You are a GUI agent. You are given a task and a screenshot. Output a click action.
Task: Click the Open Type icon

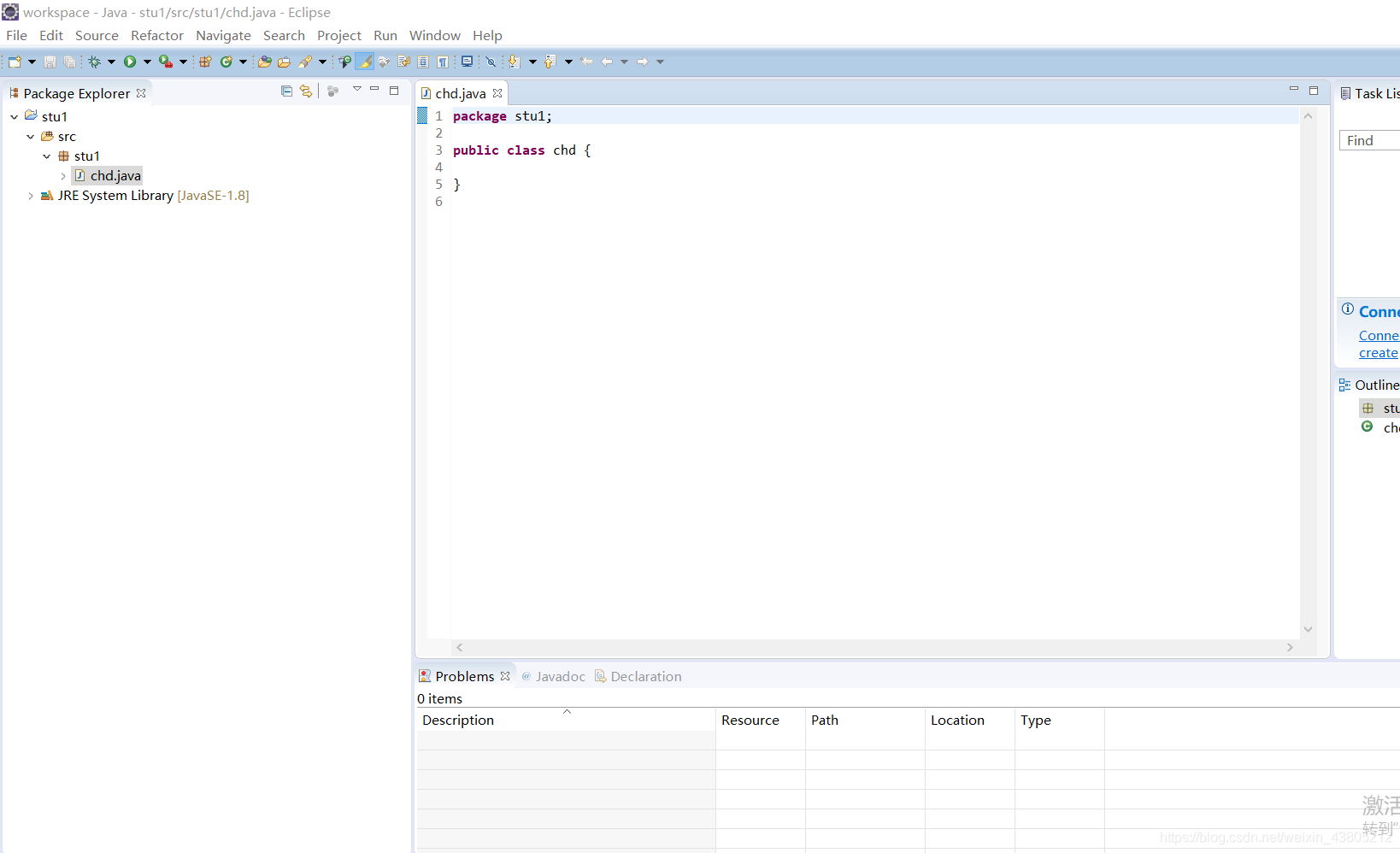pyautogui.click(x=265, y=62)
